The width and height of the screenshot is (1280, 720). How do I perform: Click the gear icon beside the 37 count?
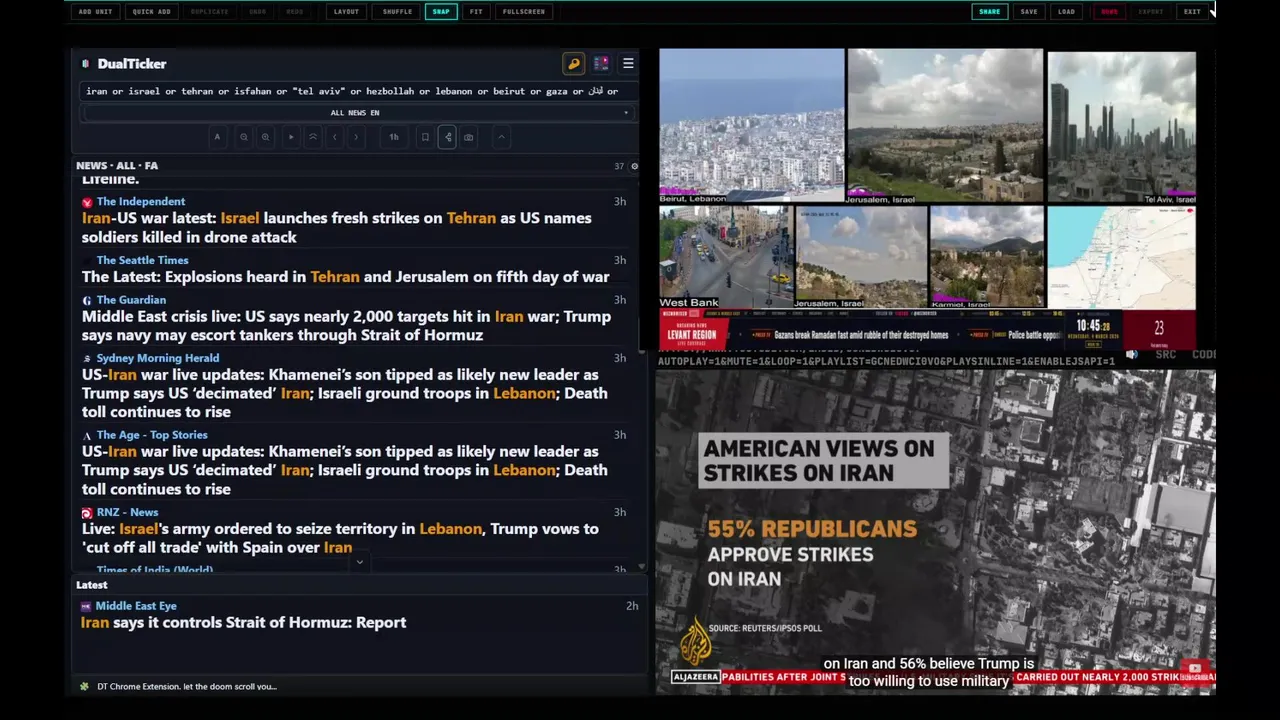tap(634, 166)
